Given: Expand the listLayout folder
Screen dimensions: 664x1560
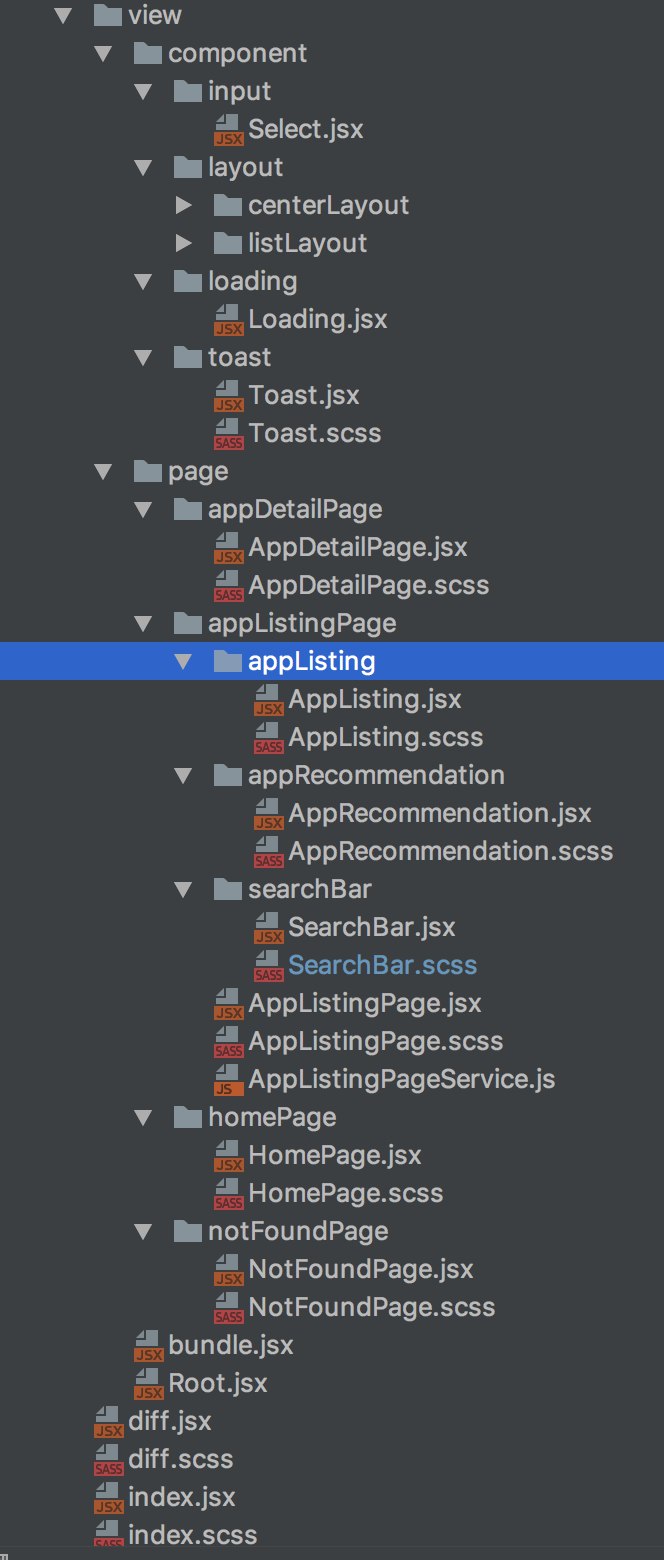Looking at the screenshot, I should (x=183, y=243).
